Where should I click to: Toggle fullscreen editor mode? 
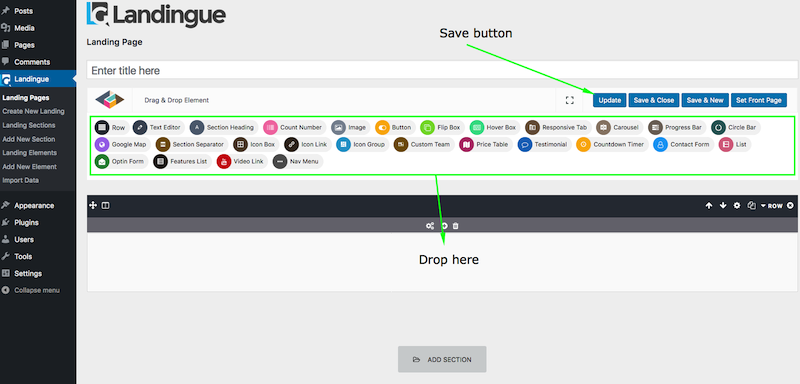tap(570, 100)
